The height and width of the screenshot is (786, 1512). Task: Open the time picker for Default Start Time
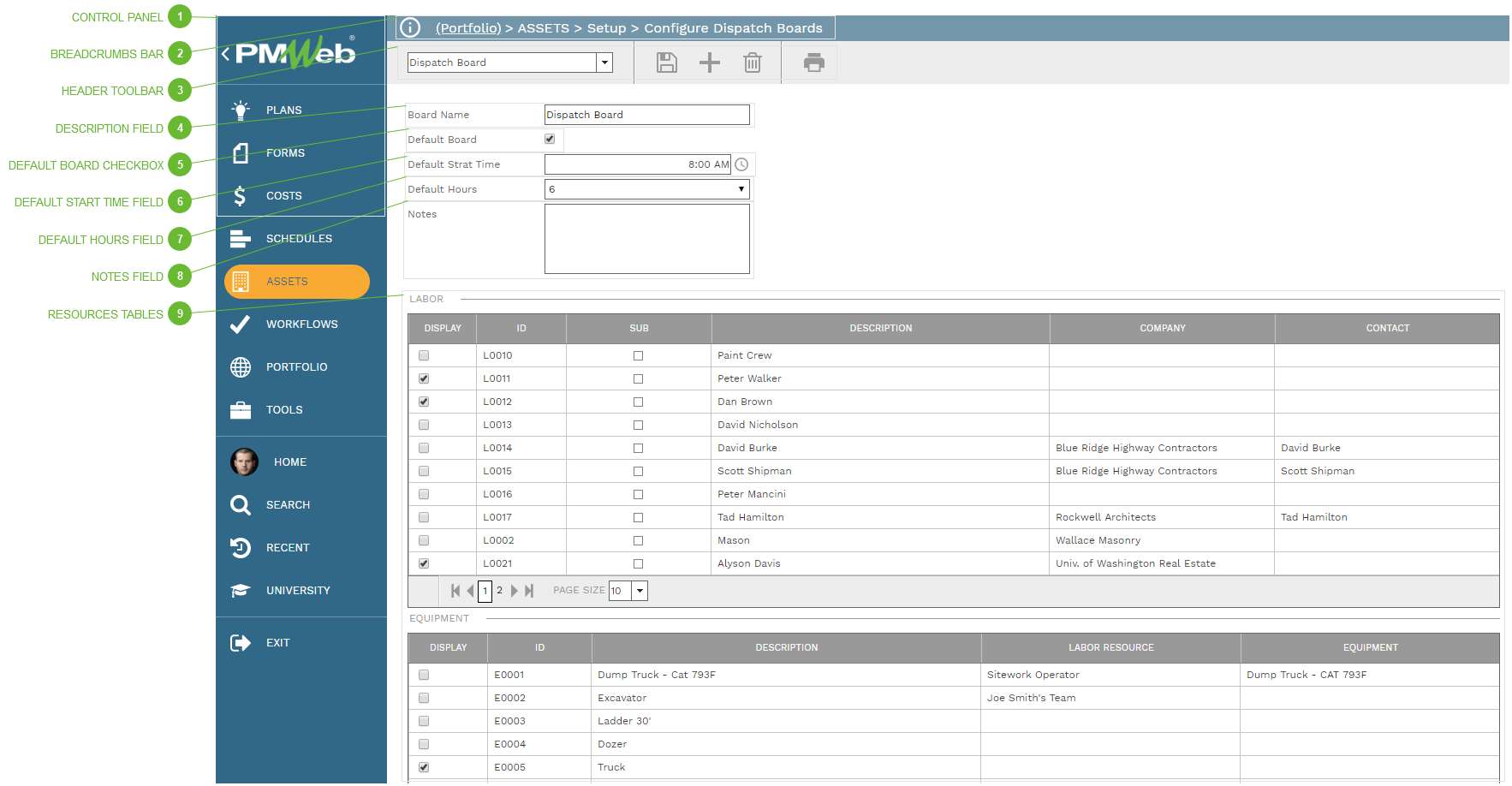pyautogui.click(x=741, y=164)
